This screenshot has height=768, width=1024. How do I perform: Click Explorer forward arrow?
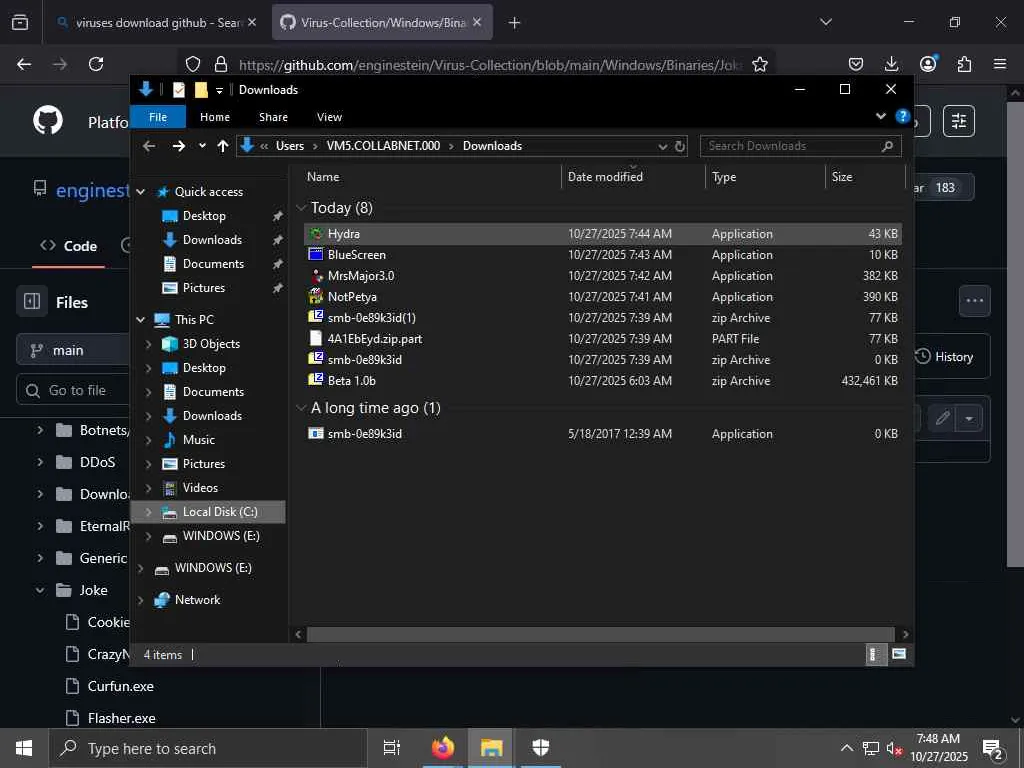pyautogui.click(x=178, y=146)
